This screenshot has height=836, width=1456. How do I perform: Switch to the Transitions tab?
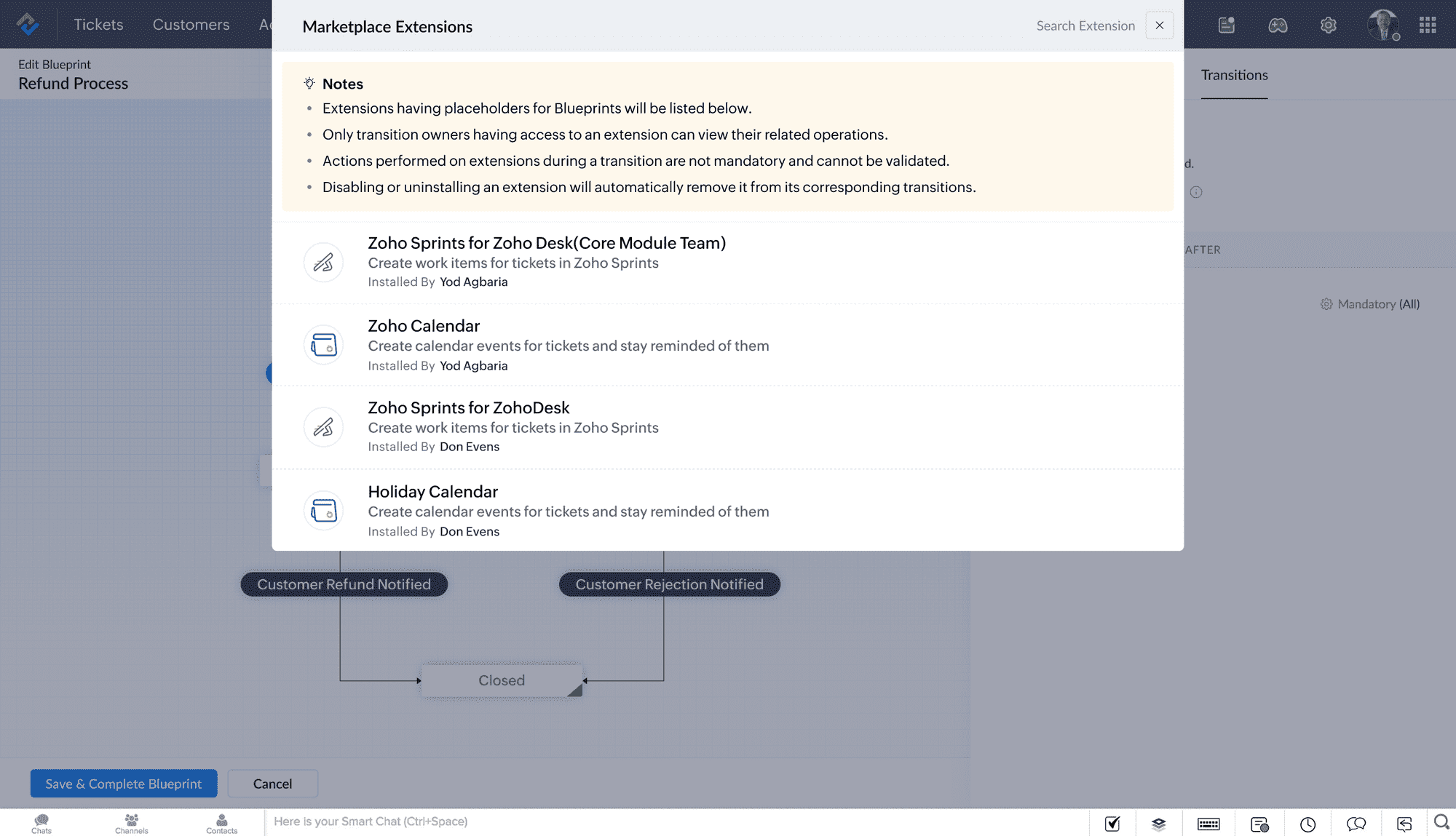click(x=1234, y=75)
